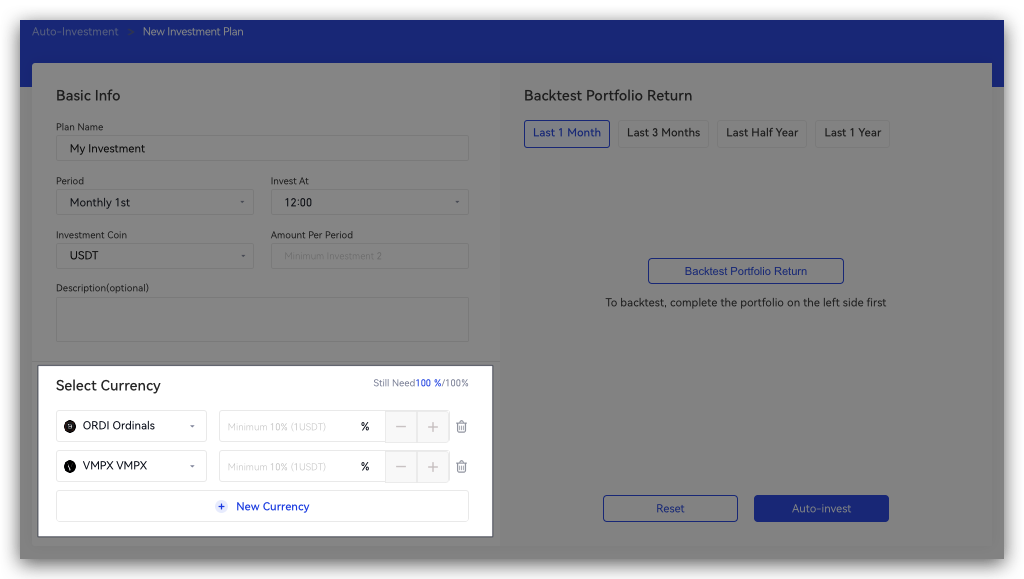Increase VMPX percentage with plus button
1024x579 pixels.
click(x=433, y=467)
